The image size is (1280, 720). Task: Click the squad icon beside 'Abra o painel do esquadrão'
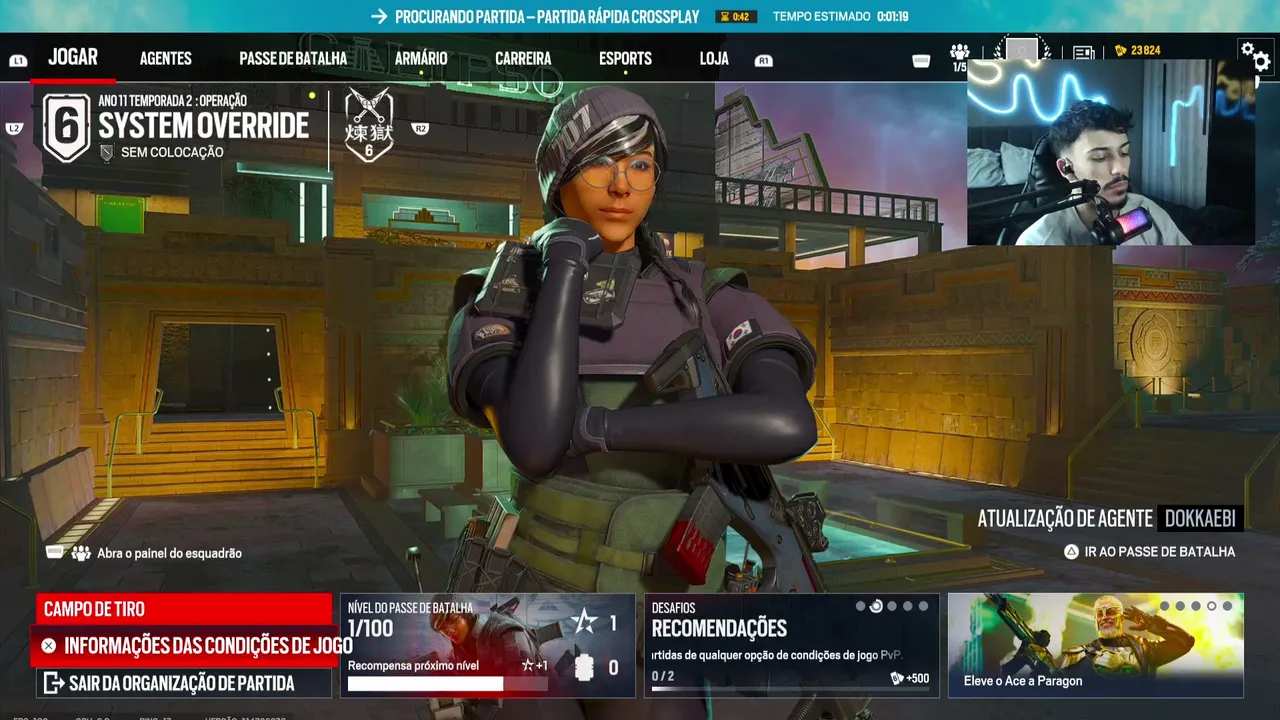pyautogui.click(x=81, y=553)
